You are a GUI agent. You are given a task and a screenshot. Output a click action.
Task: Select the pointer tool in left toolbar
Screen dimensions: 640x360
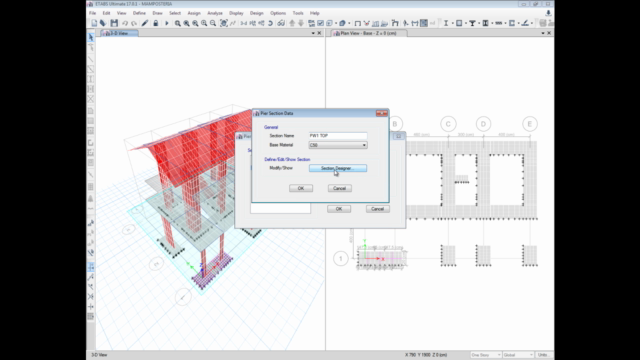pyautogui.click(x=91, y=37)
